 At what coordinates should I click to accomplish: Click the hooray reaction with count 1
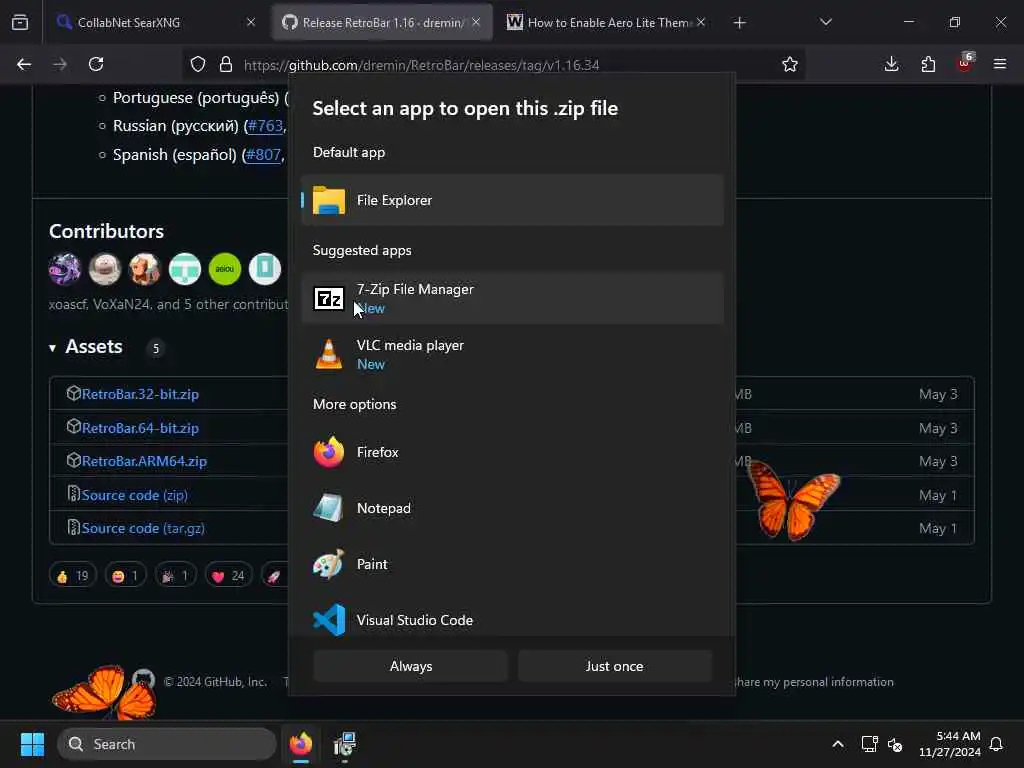click(x=175, y=575)
